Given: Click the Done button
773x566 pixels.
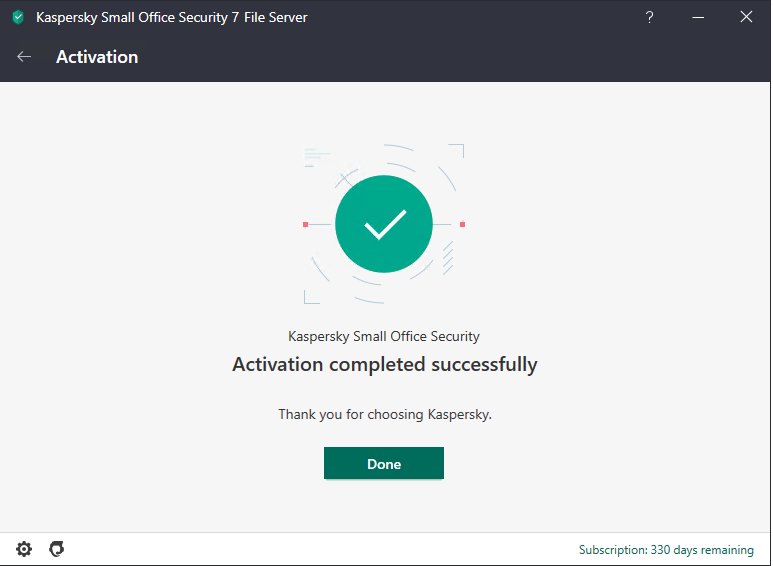Looking at the screenshot, I should (384, 463).
